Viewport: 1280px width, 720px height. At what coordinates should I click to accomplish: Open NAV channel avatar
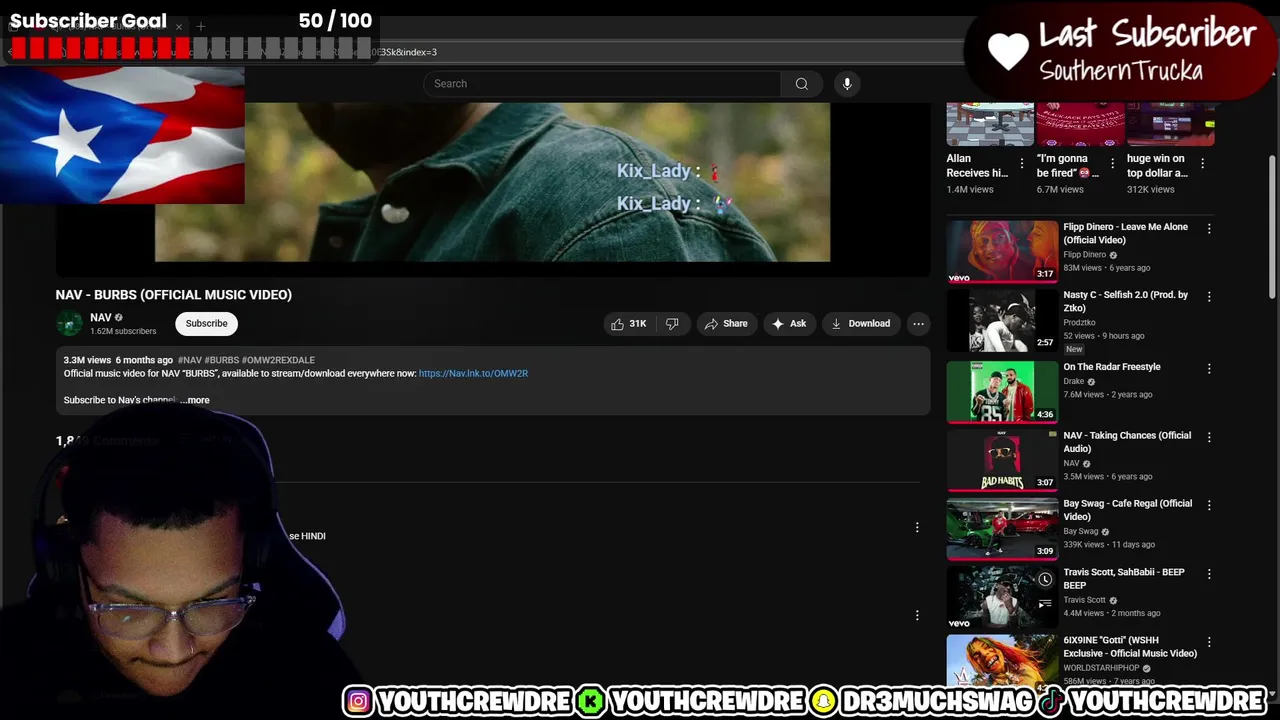pos(69,323)
